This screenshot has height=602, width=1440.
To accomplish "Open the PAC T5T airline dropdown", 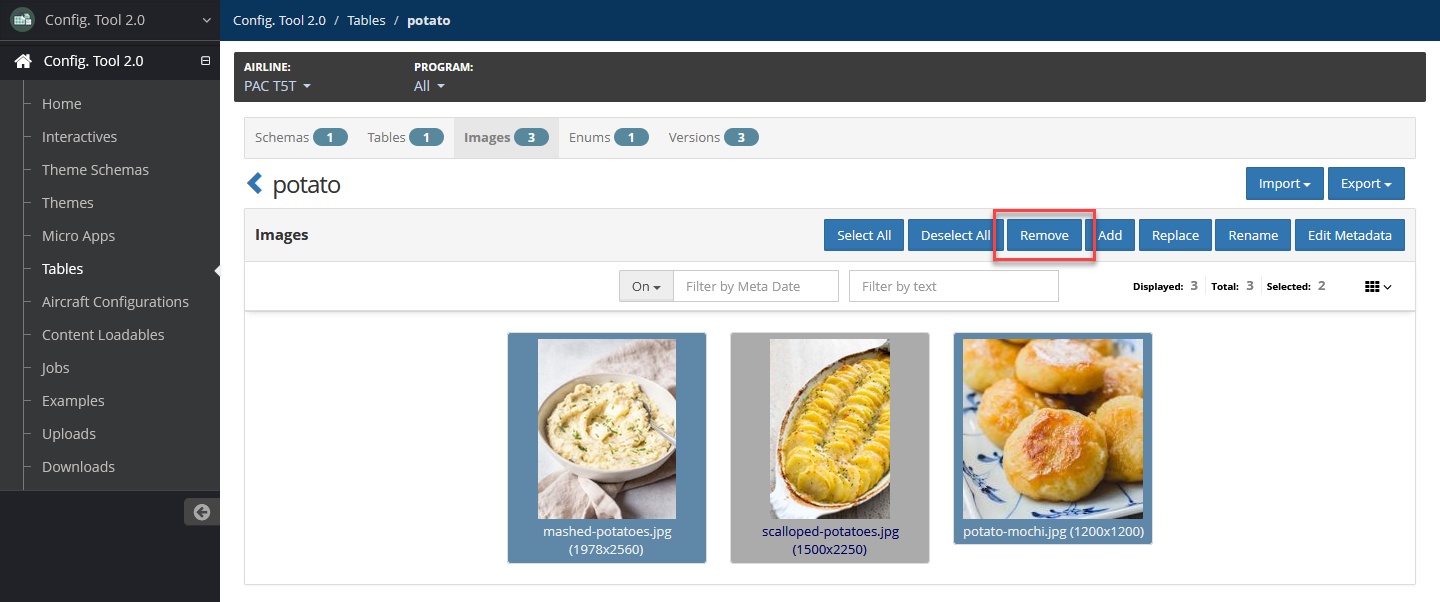I will tap(277, 86).
